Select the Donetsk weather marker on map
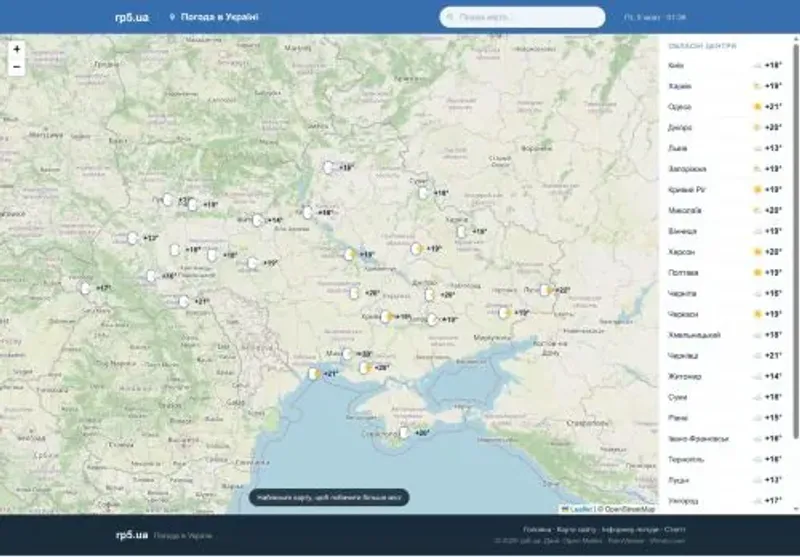Image resolution: width=800 pixels, height=557 pixels. (513, 313)
